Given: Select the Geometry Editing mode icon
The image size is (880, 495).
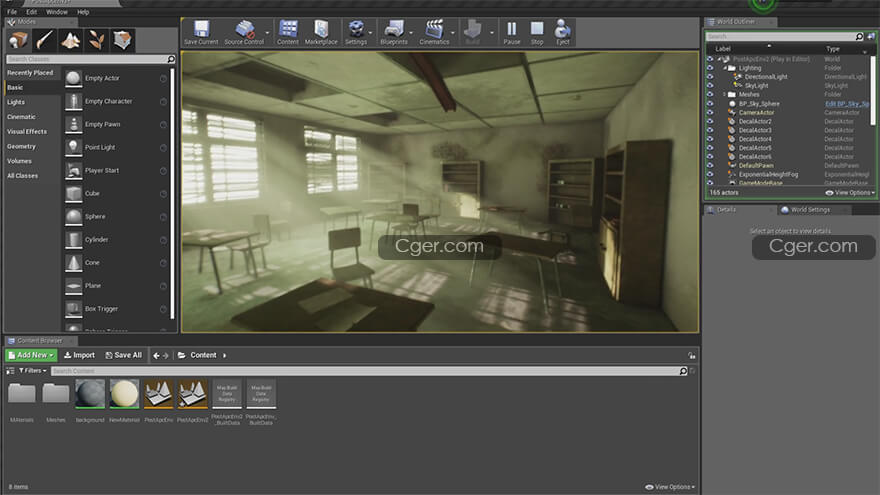Looking at the screenshot, I should (122, 40).
